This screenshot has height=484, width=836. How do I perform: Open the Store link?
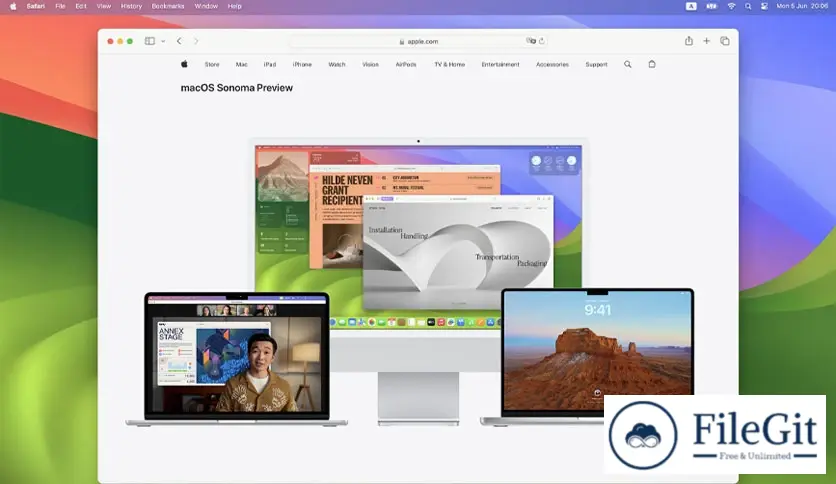212,64
